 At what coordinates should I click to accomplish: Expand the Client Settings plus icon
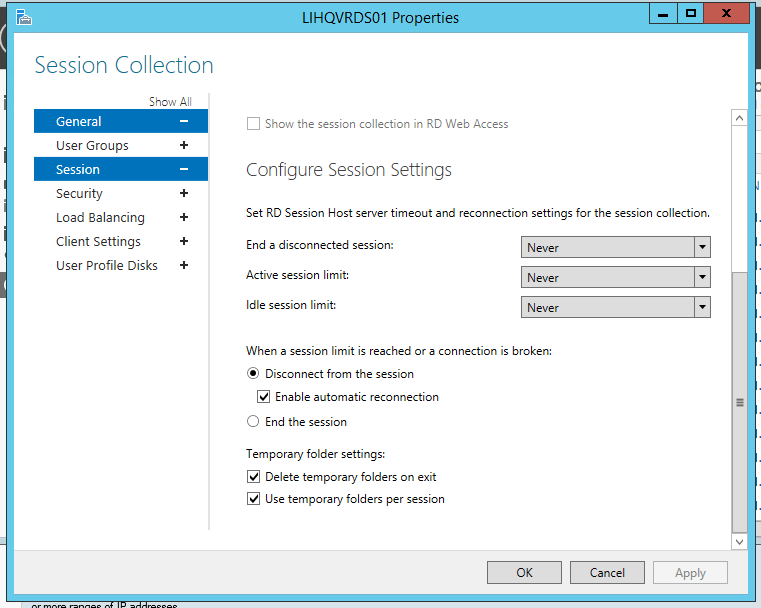(184, 241)
